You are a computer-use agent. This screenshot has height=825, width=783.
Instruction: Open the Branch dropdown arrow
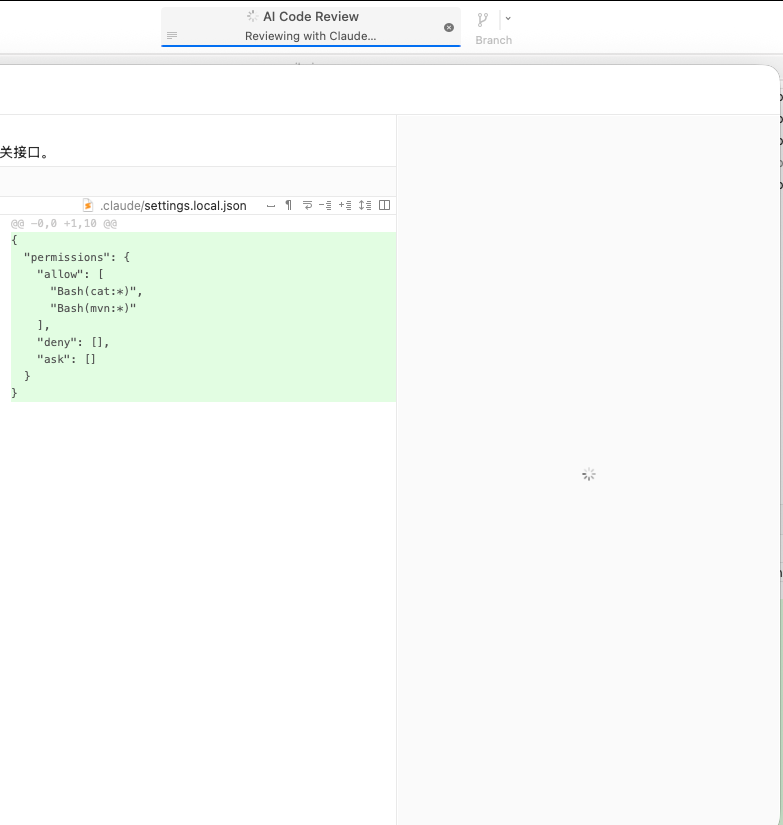[x=508, y=18]
